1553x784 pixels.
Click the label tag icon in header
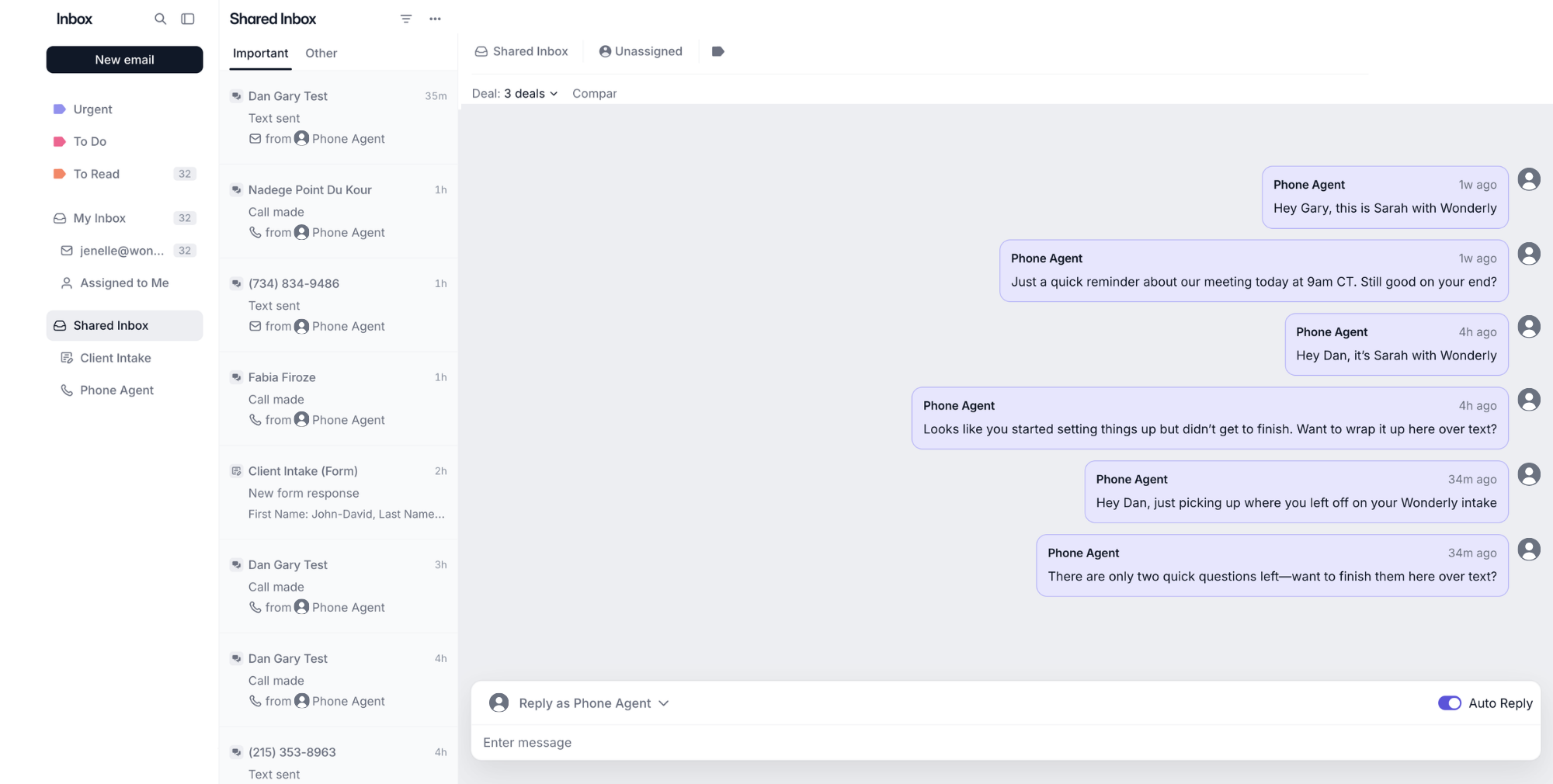click(x=718, y=51)
